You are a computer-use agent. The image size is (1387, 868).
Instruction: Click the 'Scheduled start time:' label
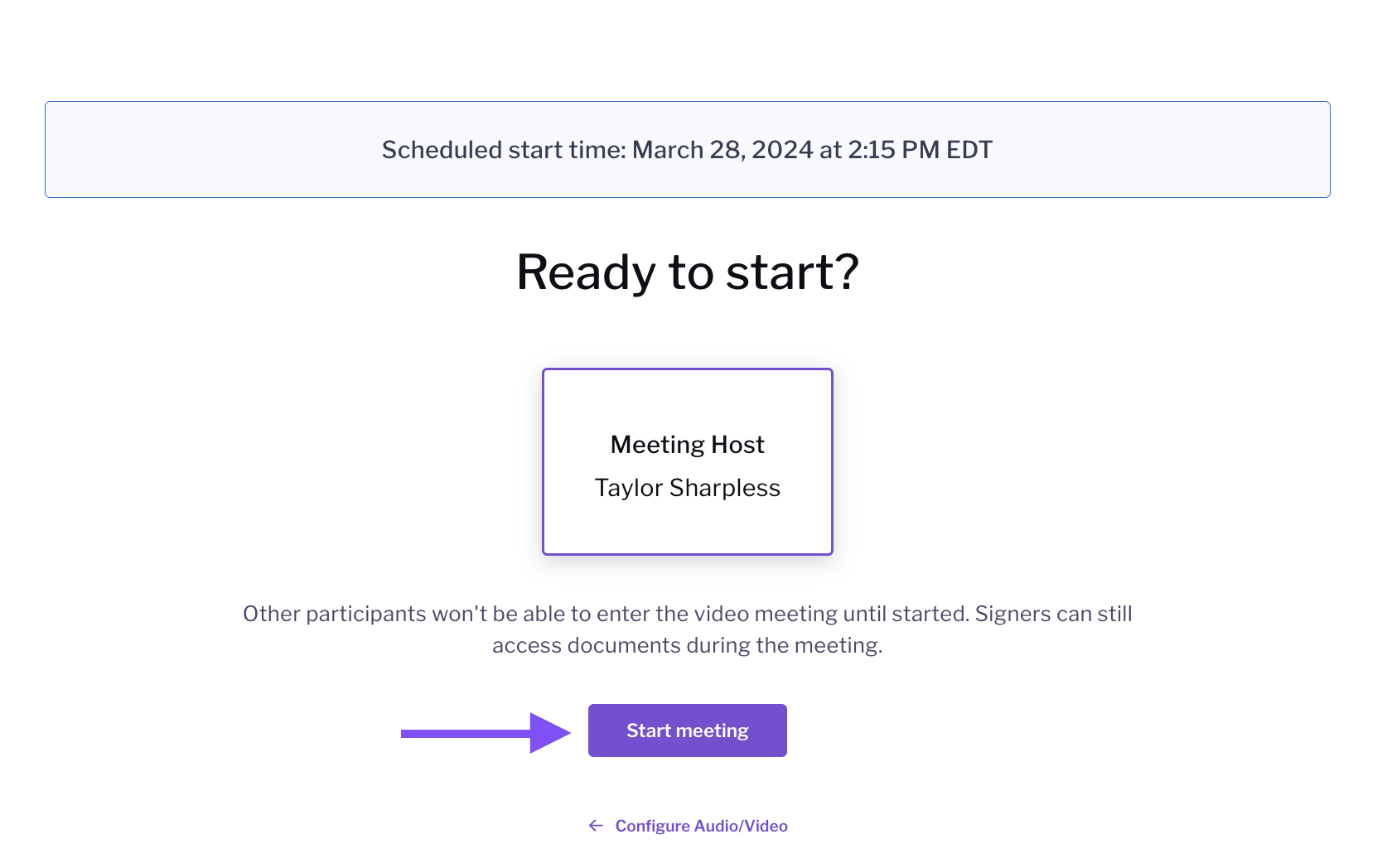[x=504, y=150]
